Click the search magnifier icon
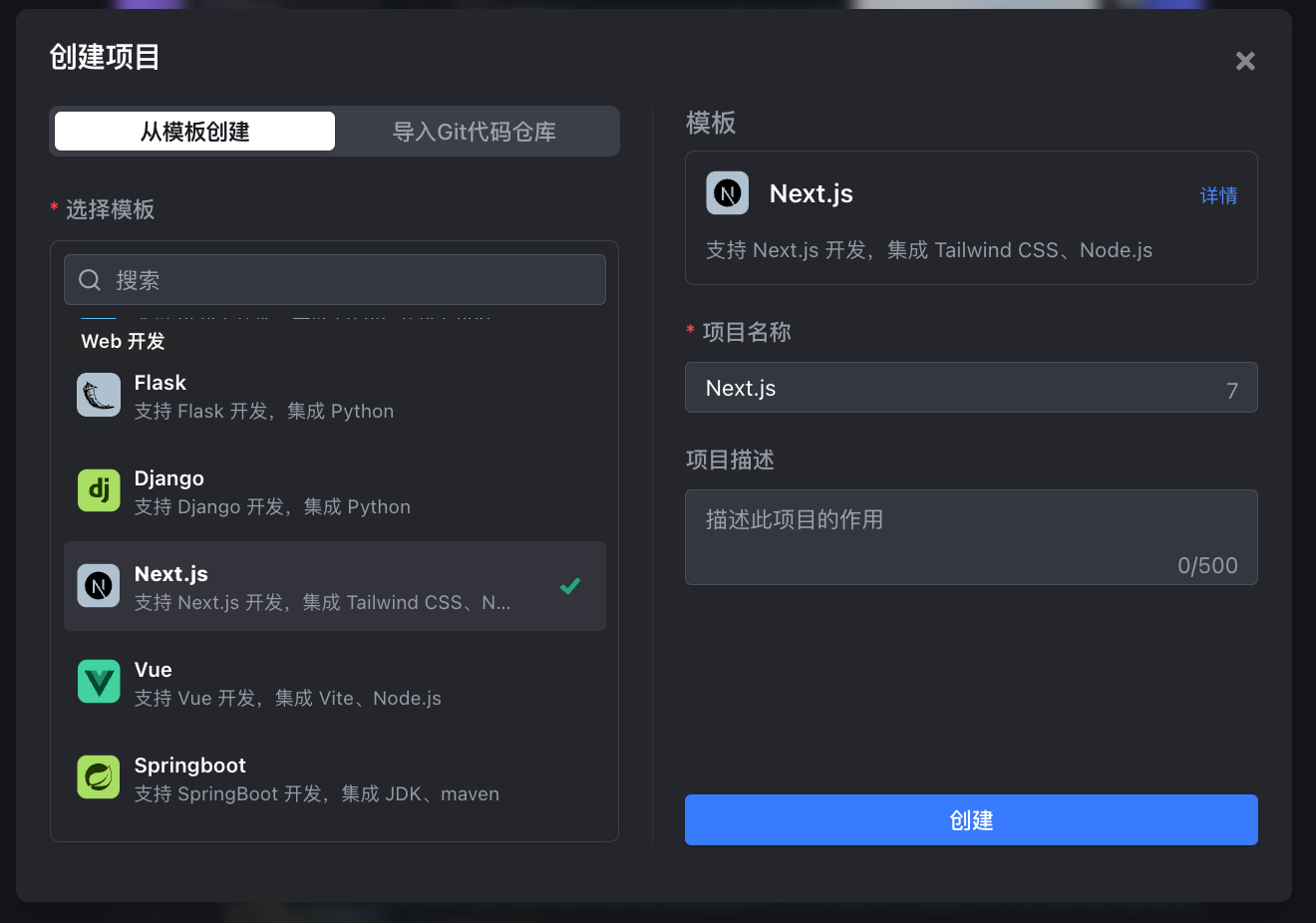 (89, 280)
